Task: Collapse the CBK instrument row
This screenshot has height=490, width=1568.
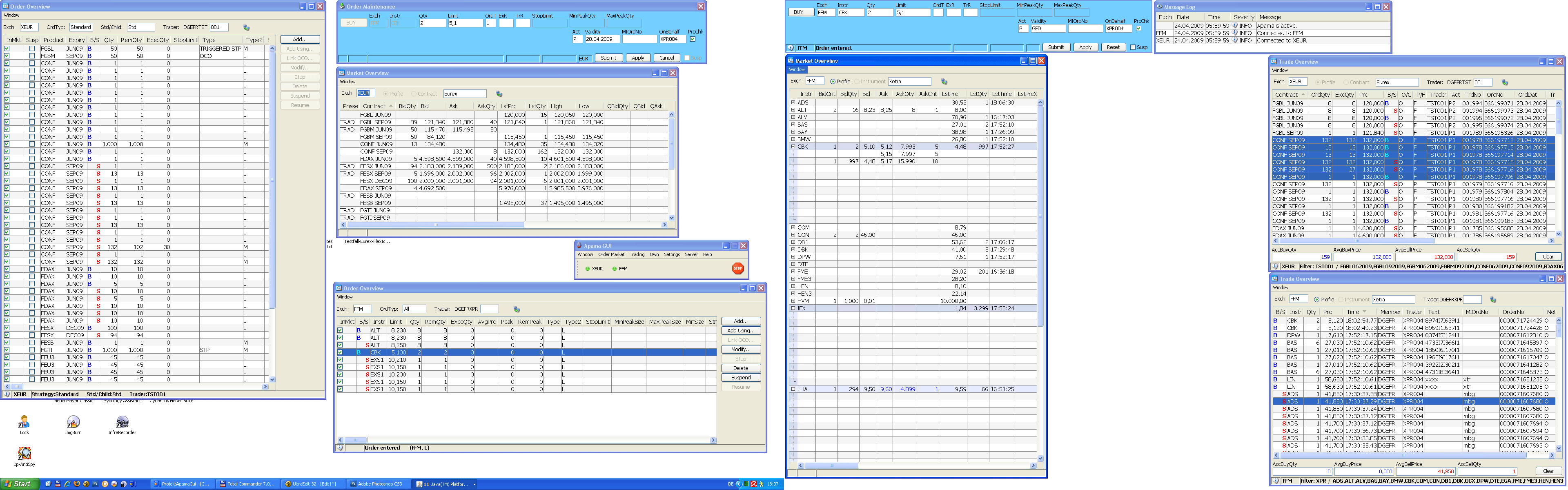Action: point(793,147)
